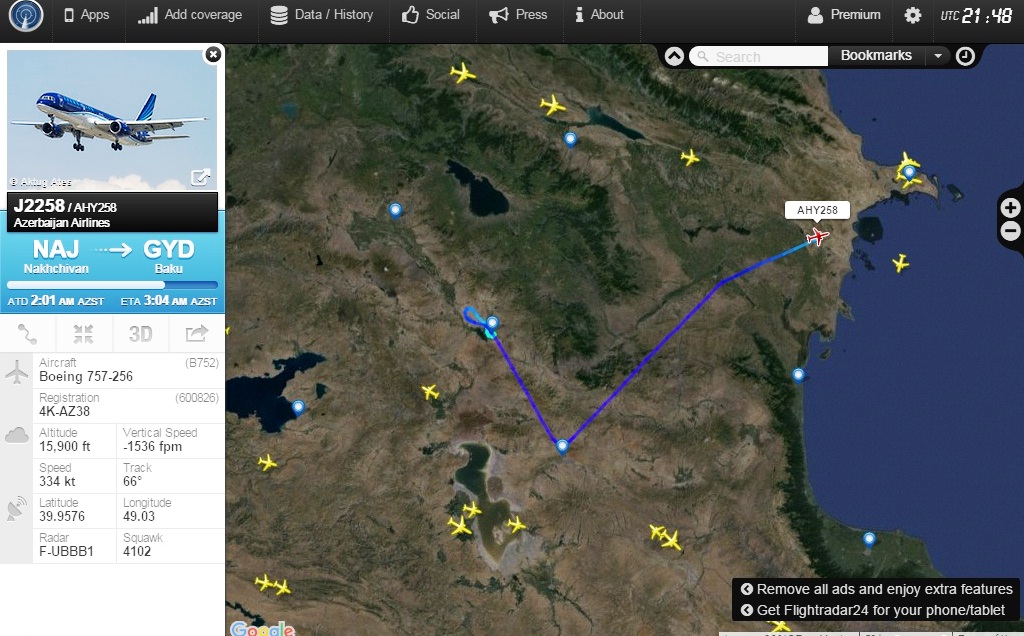Click Get Flightradar24 for your phone/tablet
This screenshot has width=1024, height=636.
point(872,611)
